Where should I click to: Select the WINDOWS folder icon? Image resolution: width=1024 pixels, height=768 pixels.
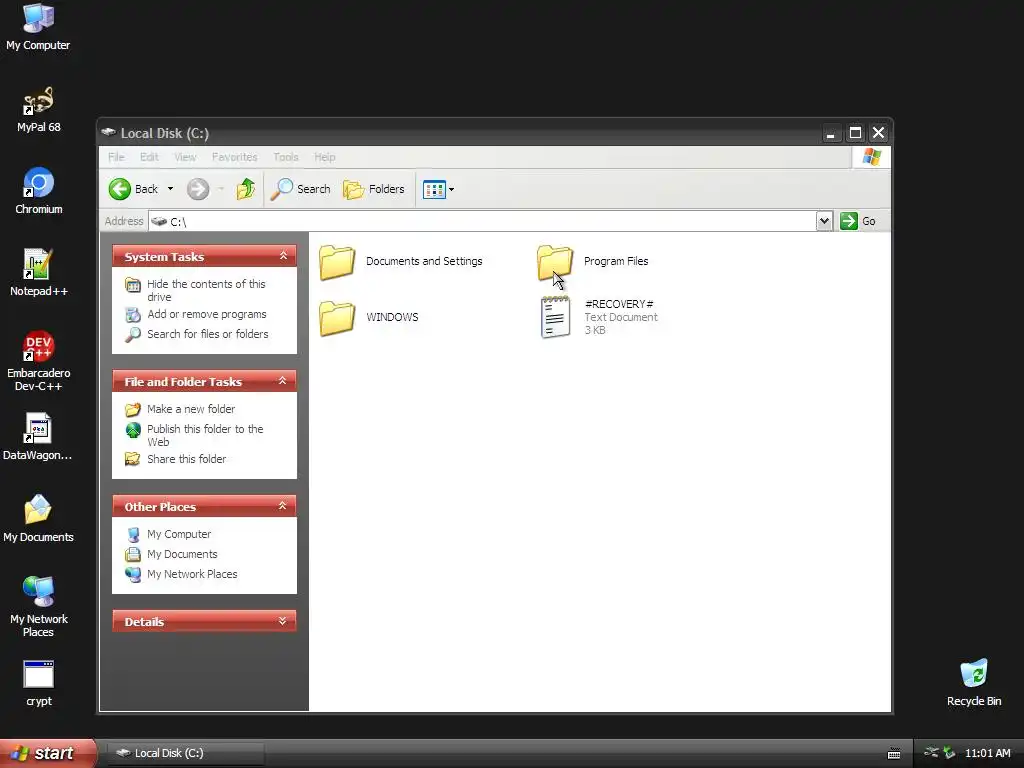pyautogui.click(x=337, y=318)
